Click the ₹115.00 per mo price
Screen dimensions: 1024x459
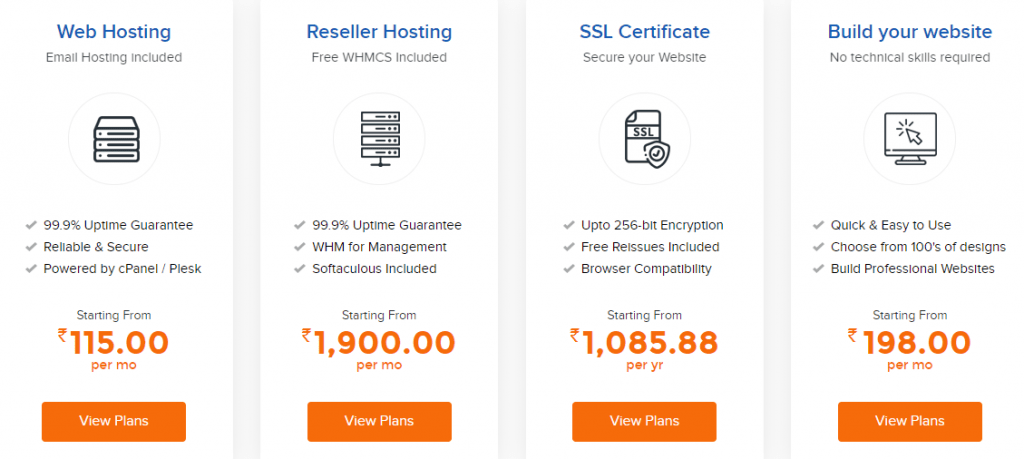(x=114, y=349)
